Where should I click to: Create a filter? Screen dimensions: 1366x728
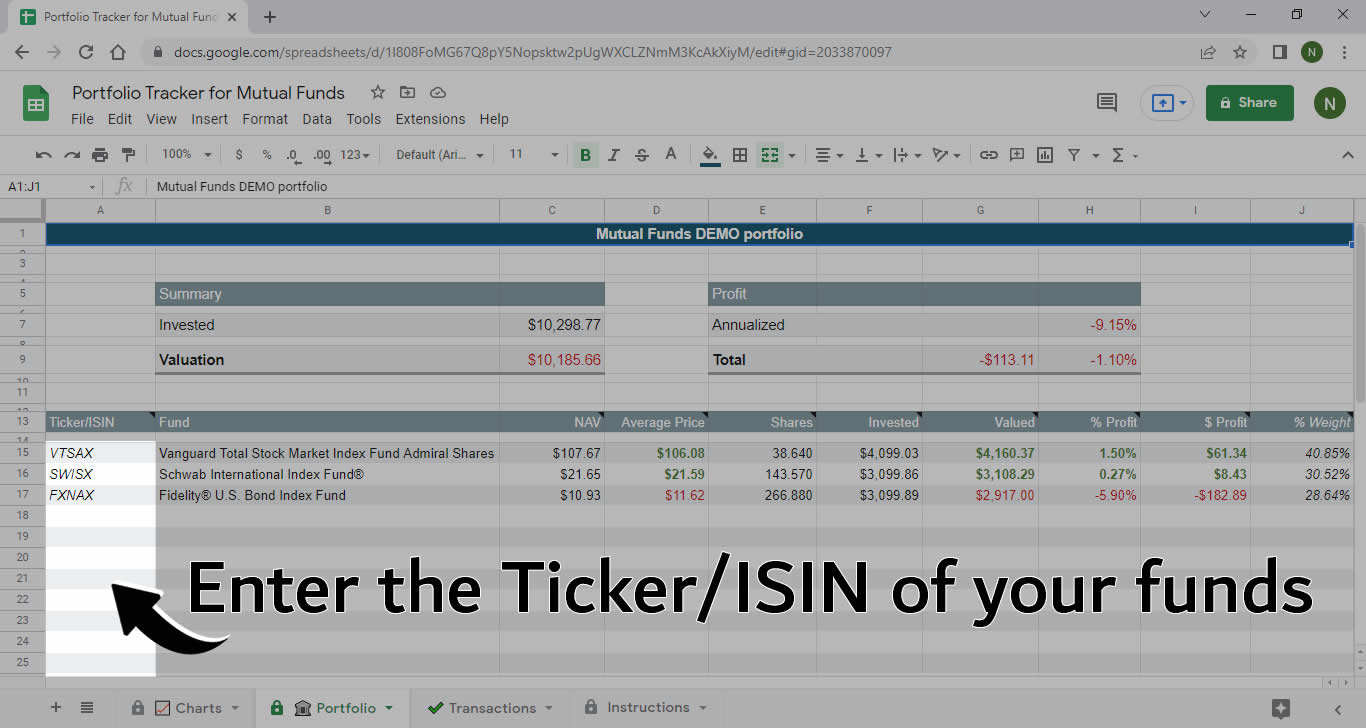(x=1073, y=155)
